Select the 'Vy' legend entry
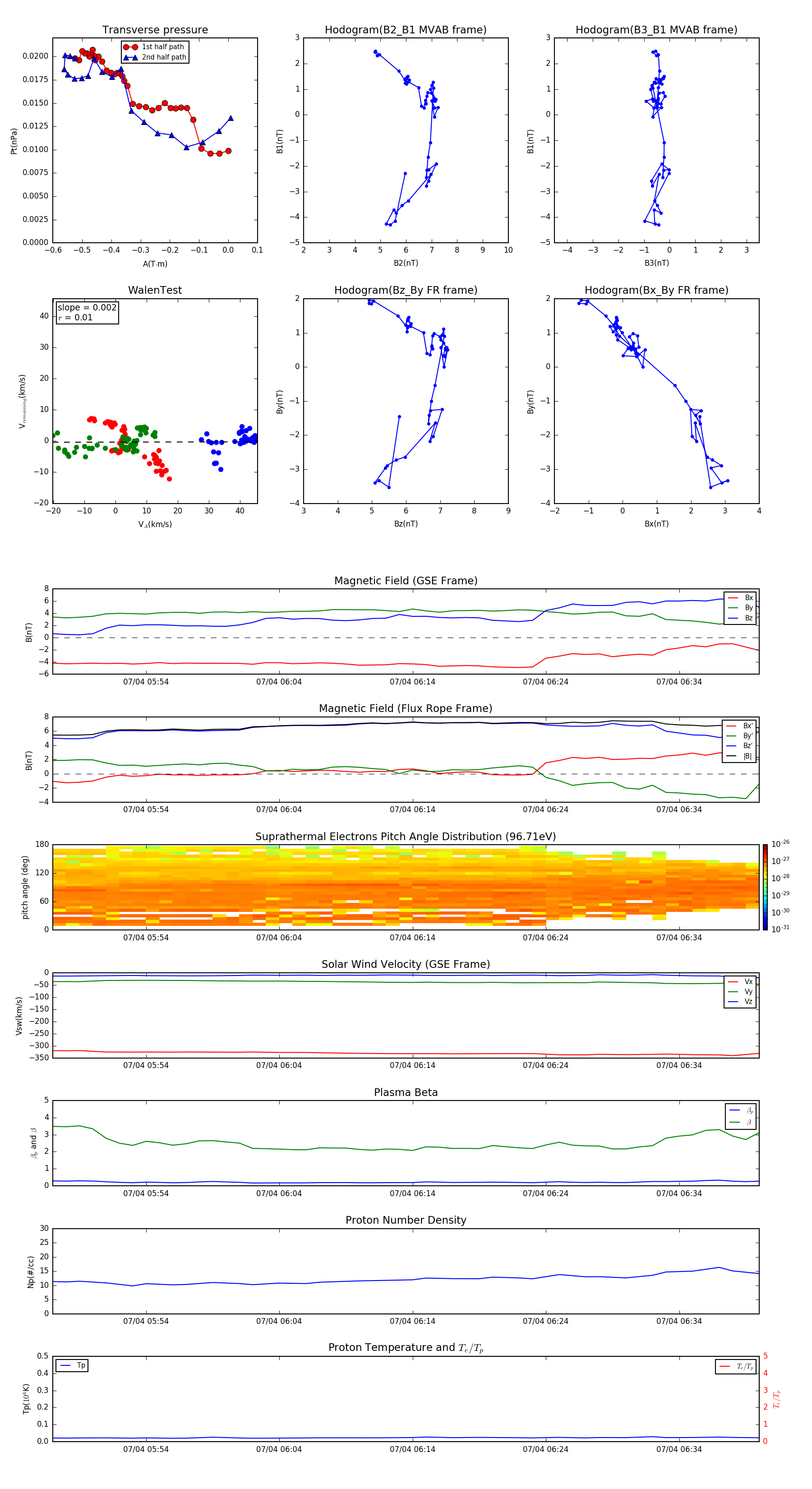Screen dimensions: 812x1489 (740, 992)
